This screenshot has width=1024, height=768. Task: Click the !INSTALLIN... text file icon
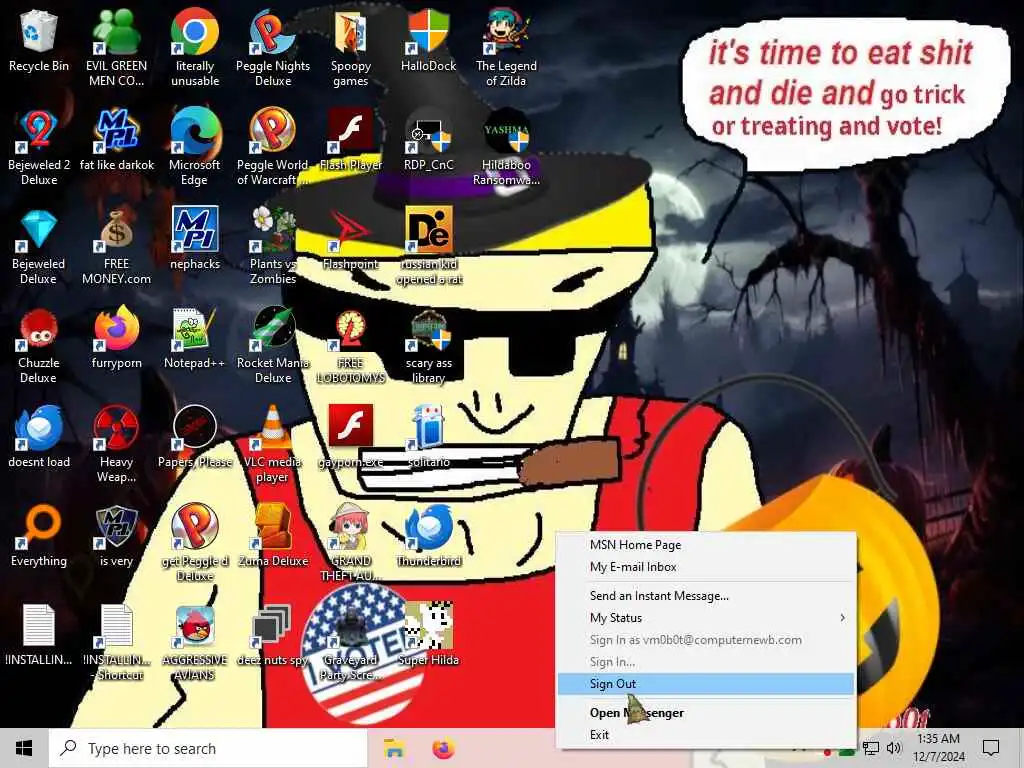point(39,635)
